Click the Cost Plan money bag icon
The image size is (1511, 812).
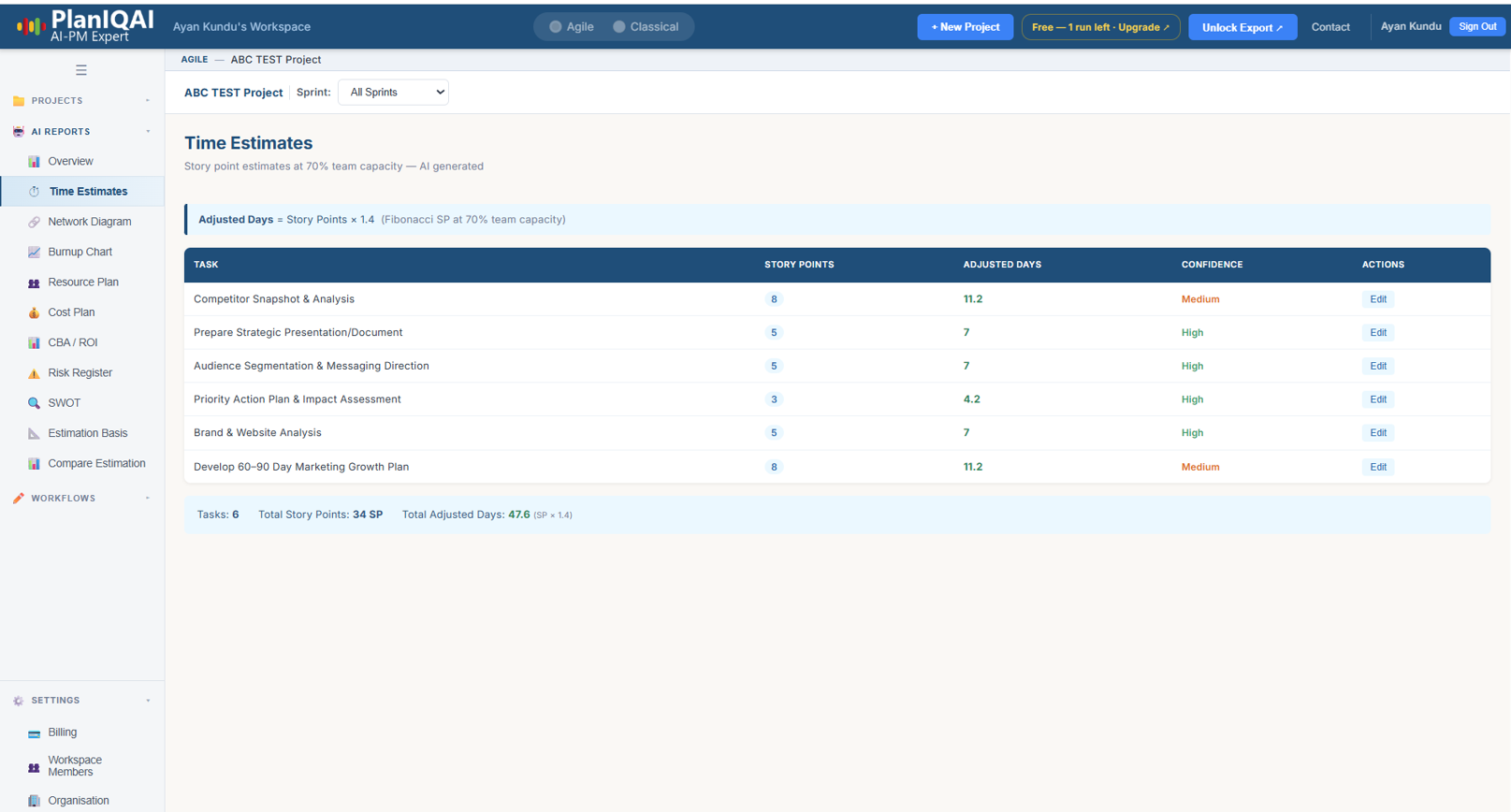coord(35,312)
